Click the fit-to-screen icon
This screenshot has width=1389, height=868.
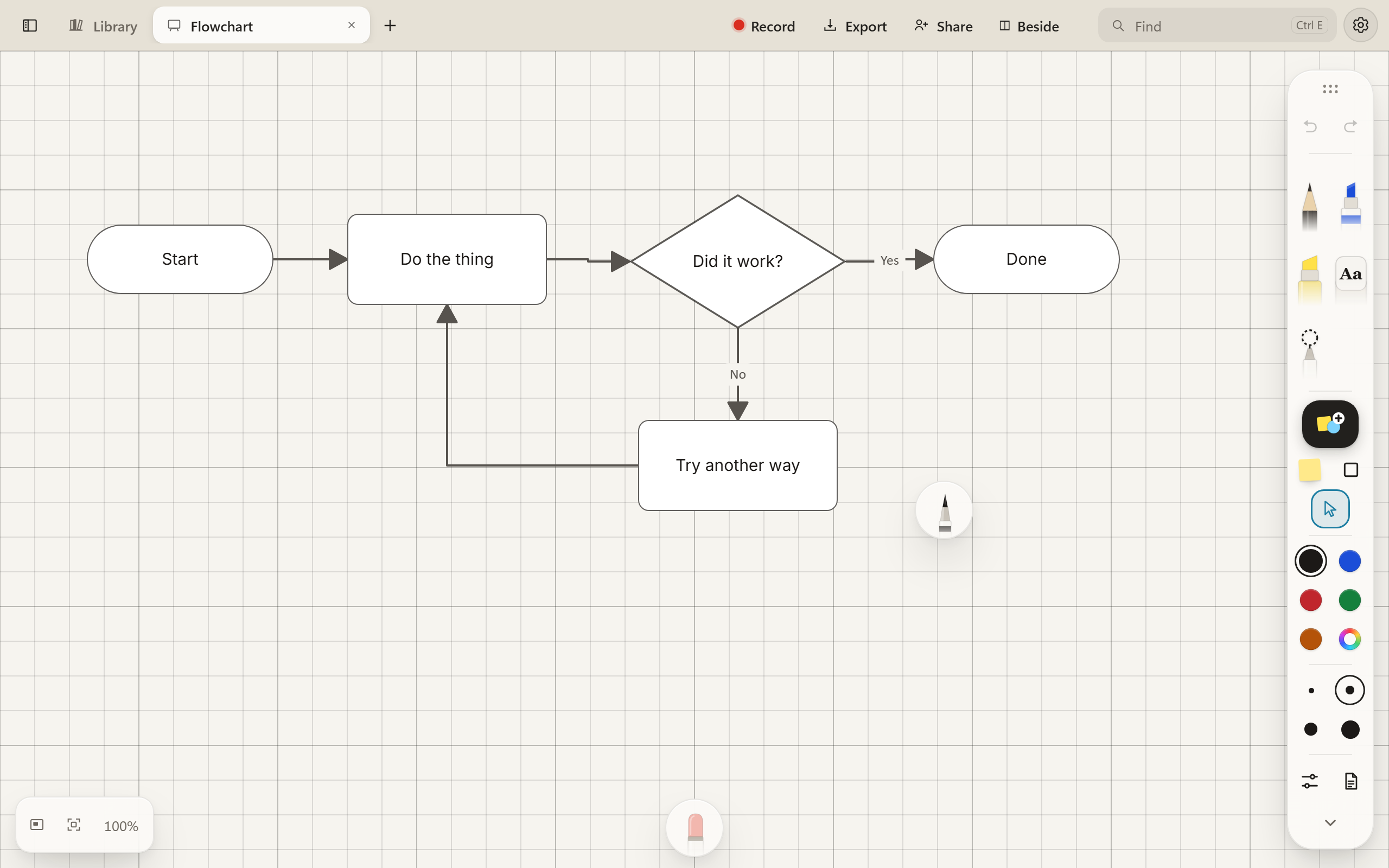pos(74,825)
